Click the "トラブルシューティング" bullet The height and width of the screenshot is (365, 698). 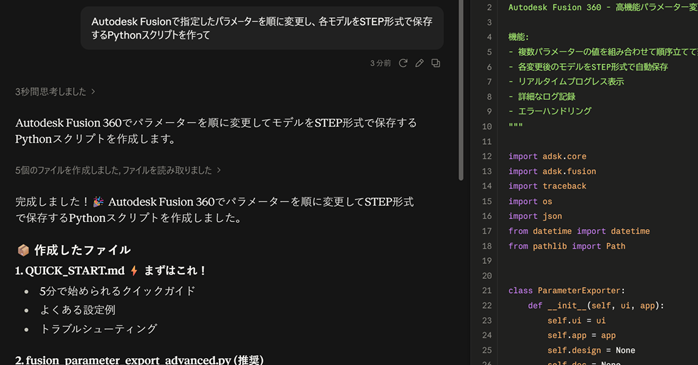98,329
